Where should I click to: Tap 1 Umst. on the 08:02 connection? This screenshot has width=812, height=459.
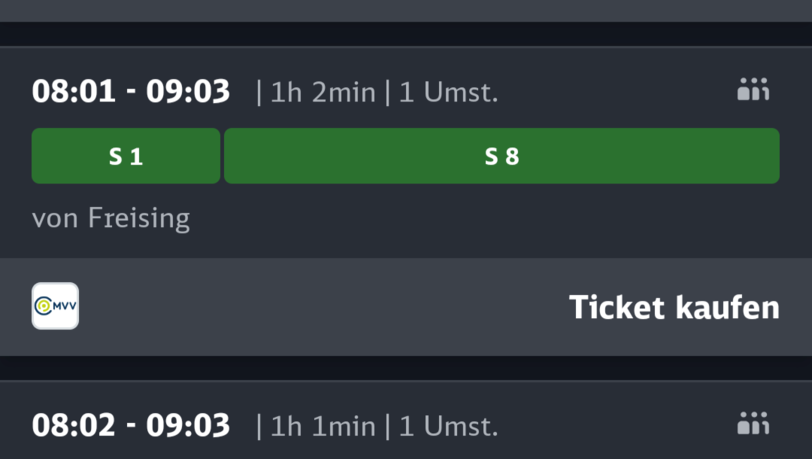[x=448, y=426]
